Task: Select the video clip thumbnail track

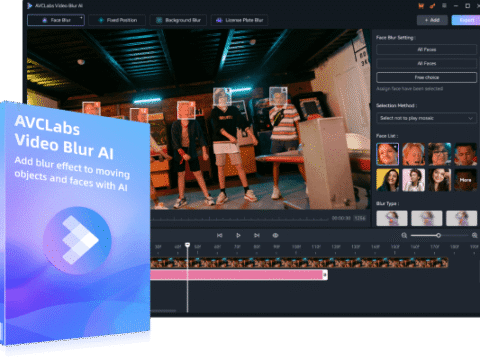Action: [299, 262]
